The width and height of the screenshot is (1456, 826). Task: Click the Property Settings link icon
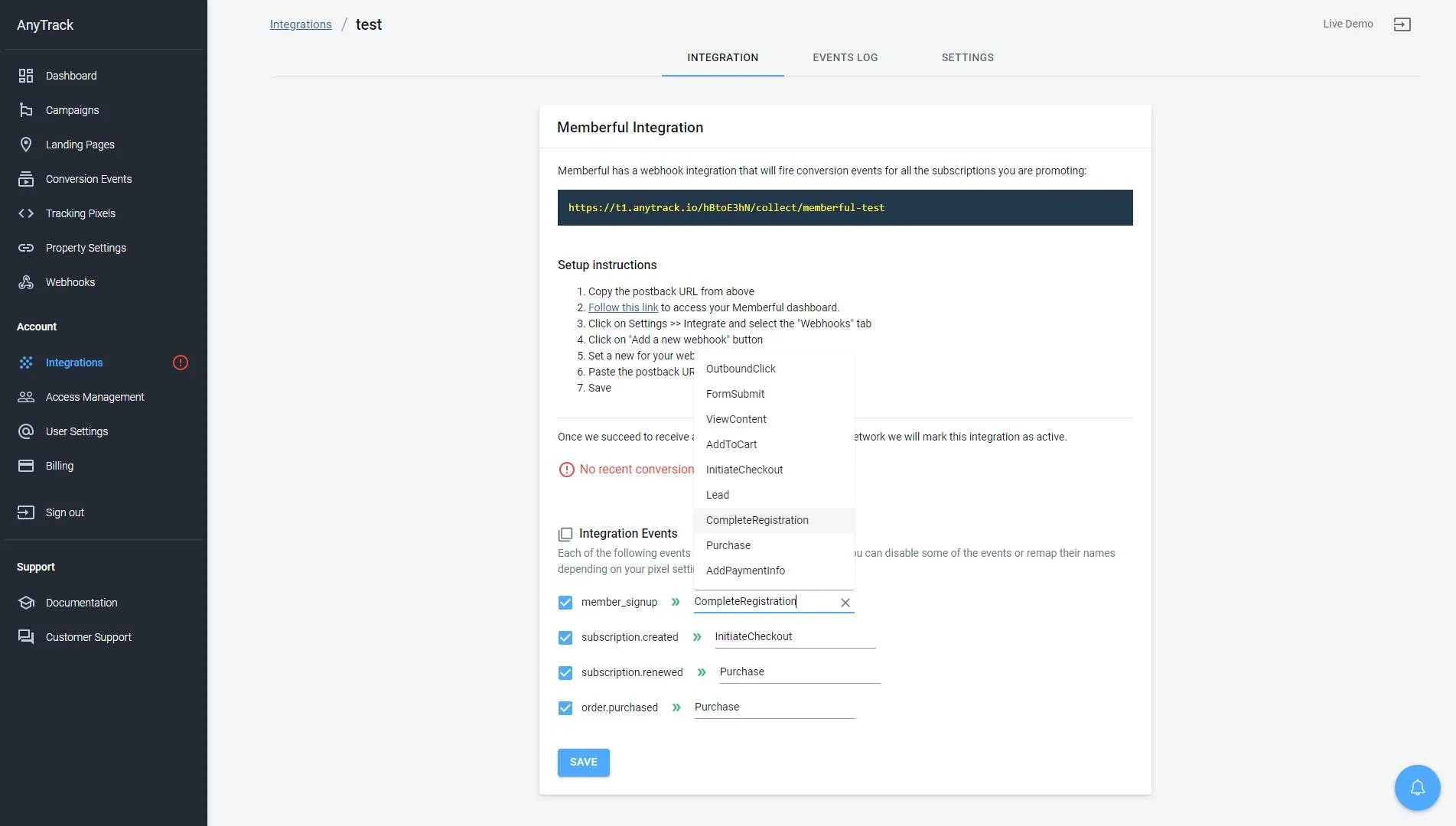[26, 248]
